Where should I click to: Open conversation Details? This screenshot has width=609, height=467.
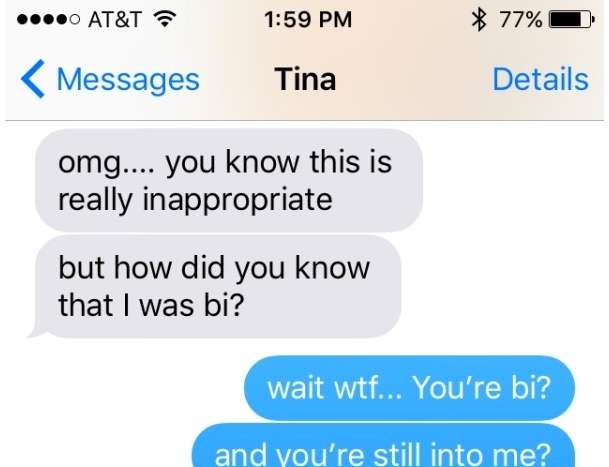[x=540, y=79]
